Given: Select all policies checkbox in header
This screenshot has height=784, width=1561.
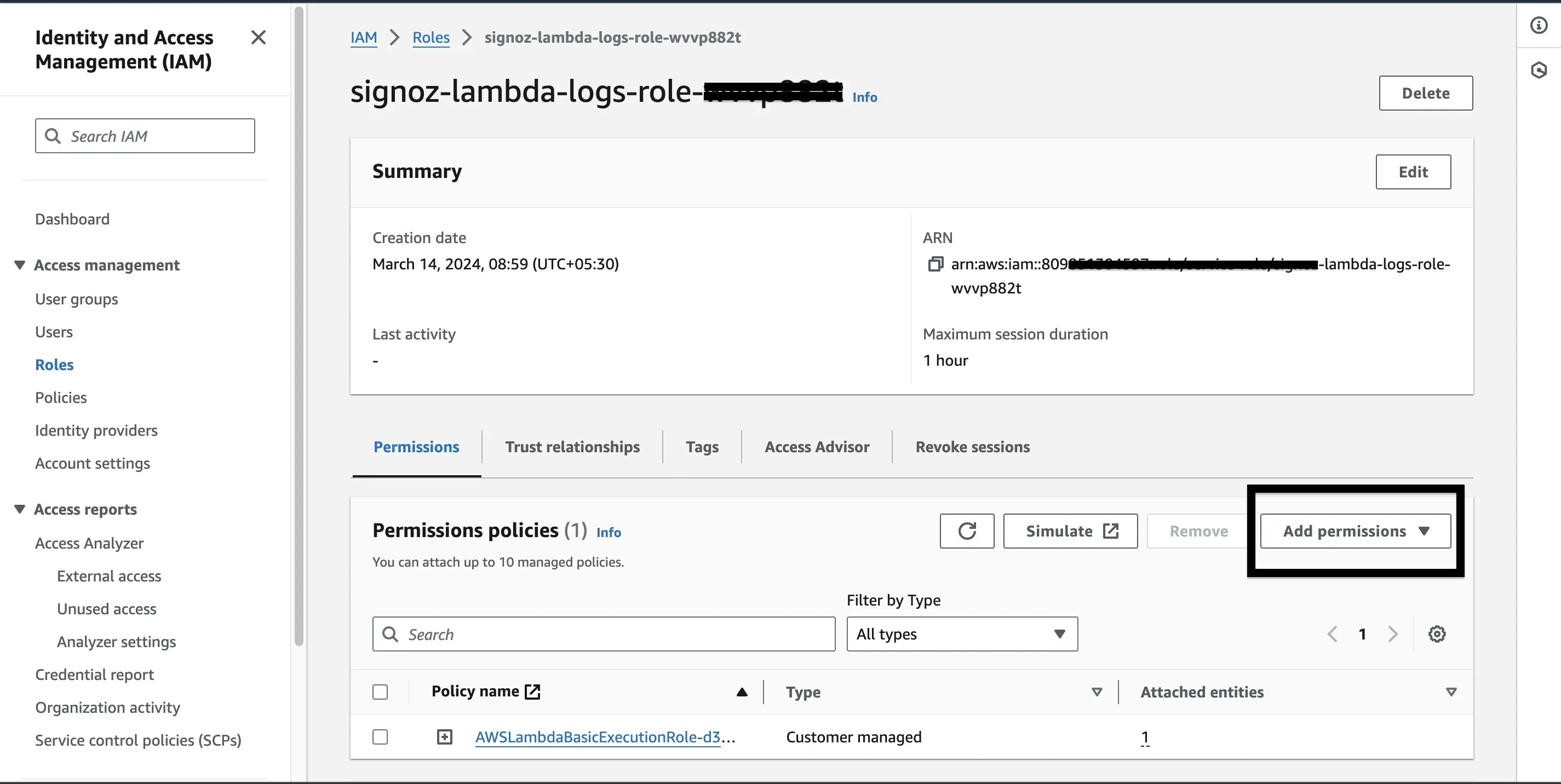Looking at the screenshot, I should click(x=380, y=692).
